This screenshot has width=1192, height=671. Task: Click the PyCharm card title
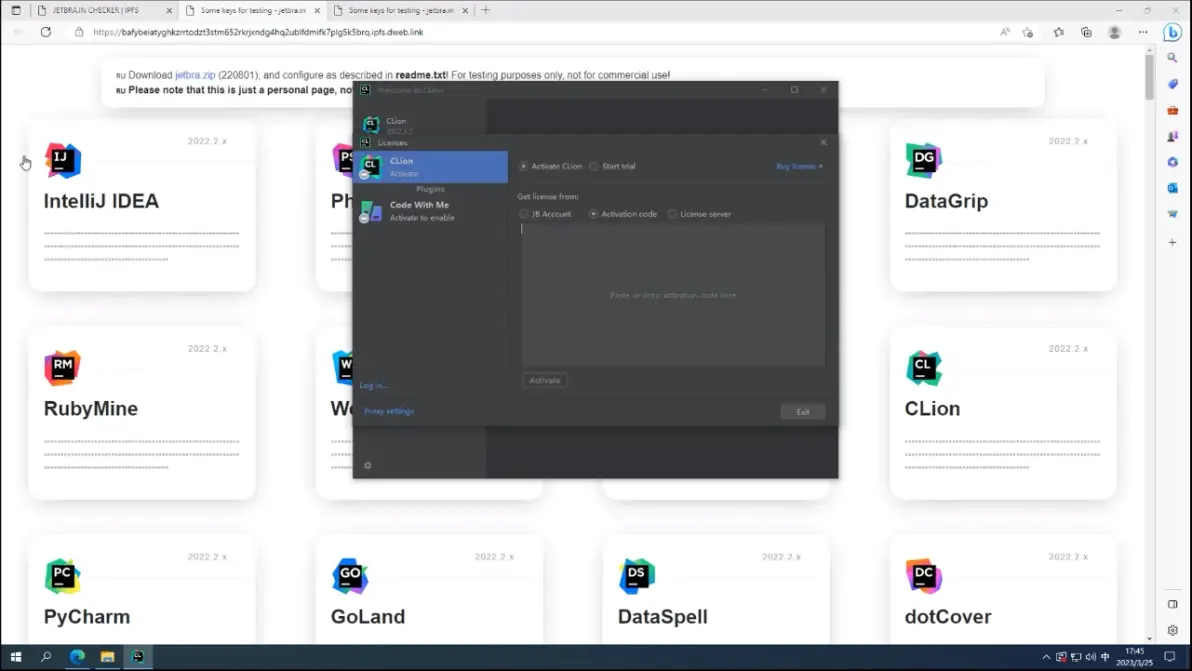[x=87, y=616]
